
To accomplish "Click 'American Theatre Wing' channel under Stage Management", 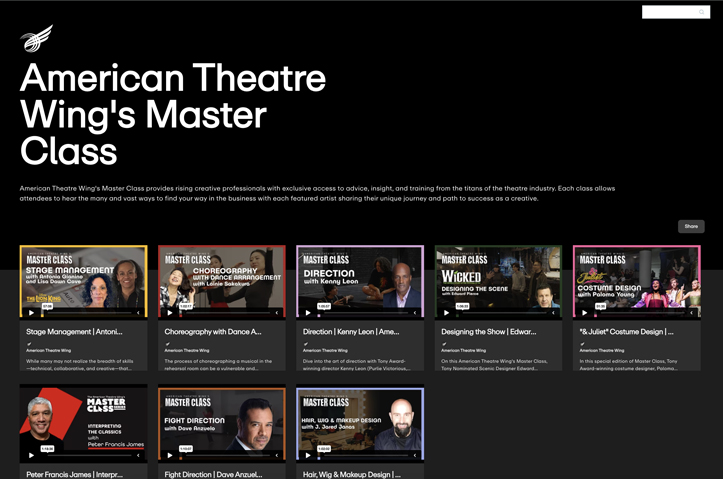I will (48, 350).
